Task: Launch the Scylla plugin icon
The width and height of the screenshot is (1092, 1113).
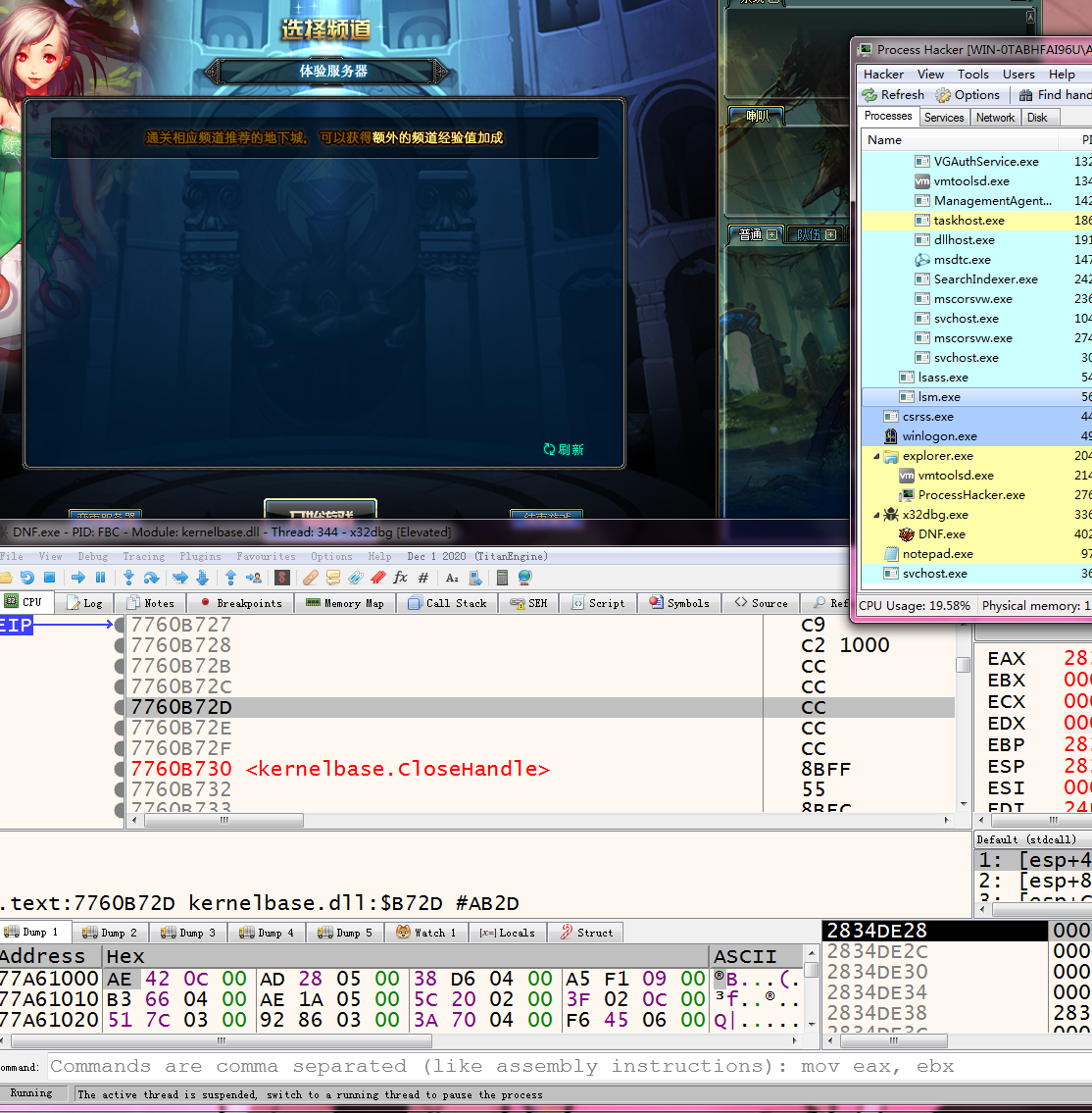Action: coord(281,578)
